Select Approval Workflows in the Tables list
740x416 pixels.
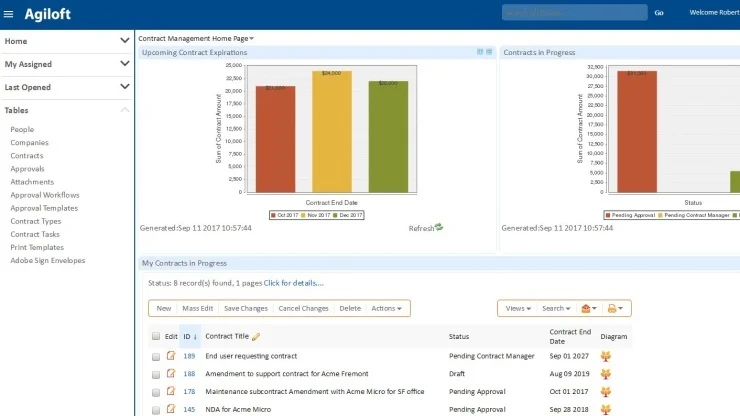coord(45,195)
